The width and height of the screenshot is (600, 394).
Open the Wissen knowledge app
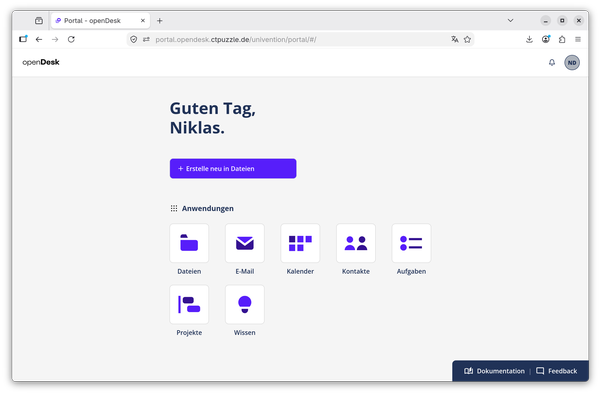[x=245, y=304]
